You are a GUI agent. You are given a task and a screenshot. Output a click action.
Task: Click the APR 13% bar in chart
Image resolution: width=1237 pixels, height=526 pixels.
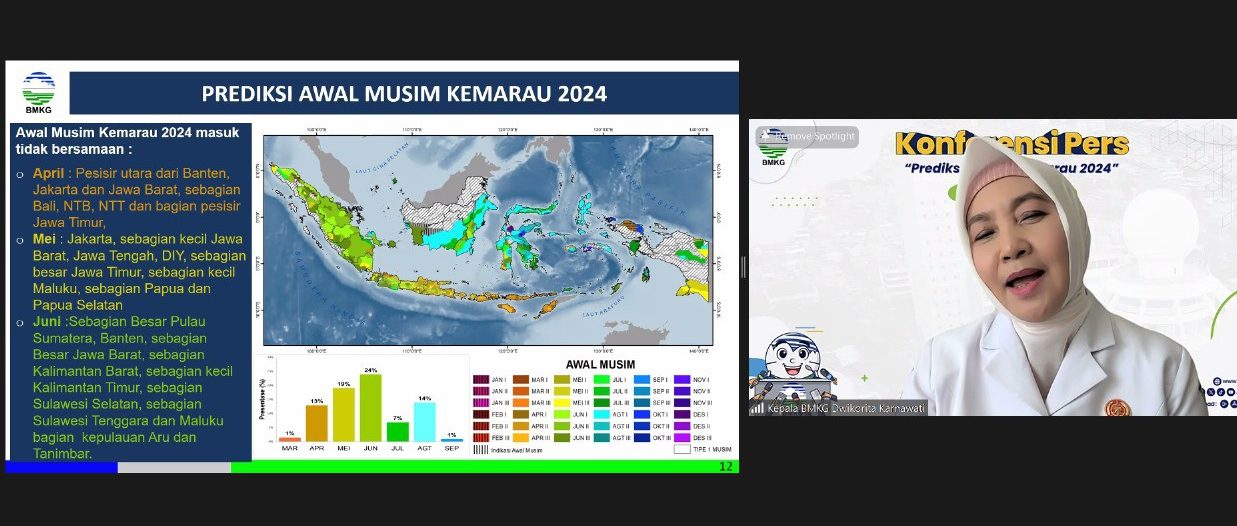[317, 423]
